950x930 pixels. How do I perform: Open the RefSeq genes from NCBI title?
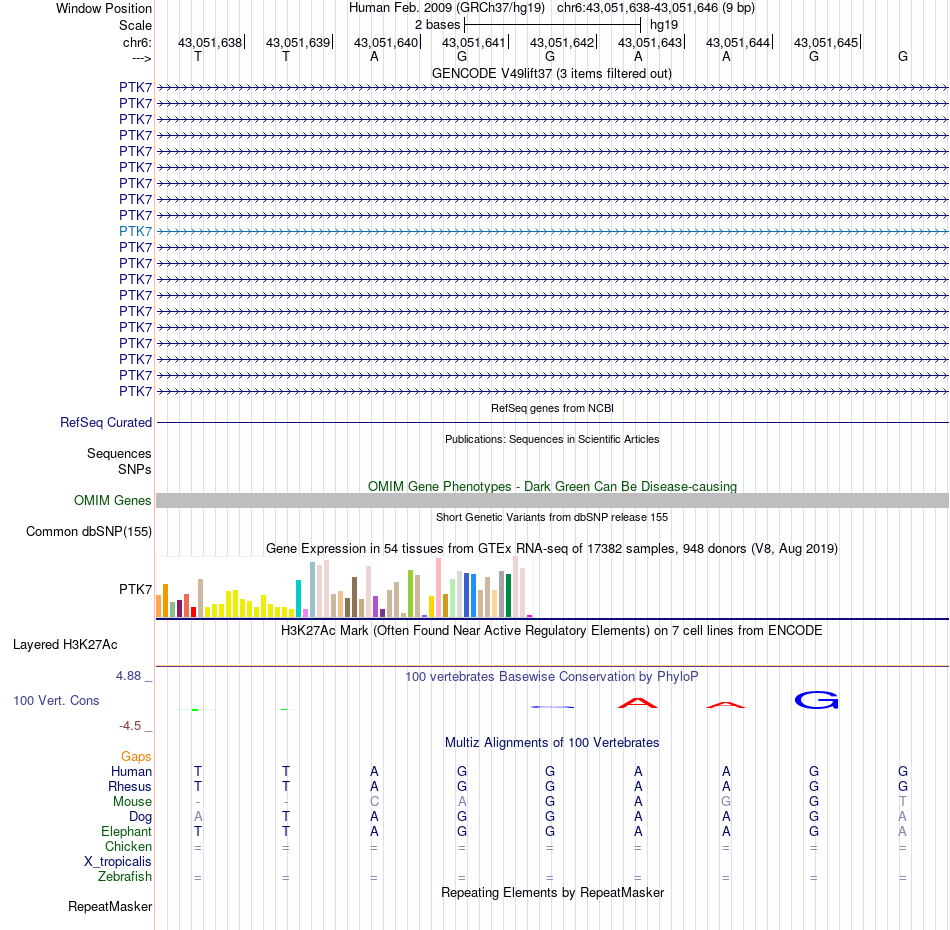click(552, 408)
